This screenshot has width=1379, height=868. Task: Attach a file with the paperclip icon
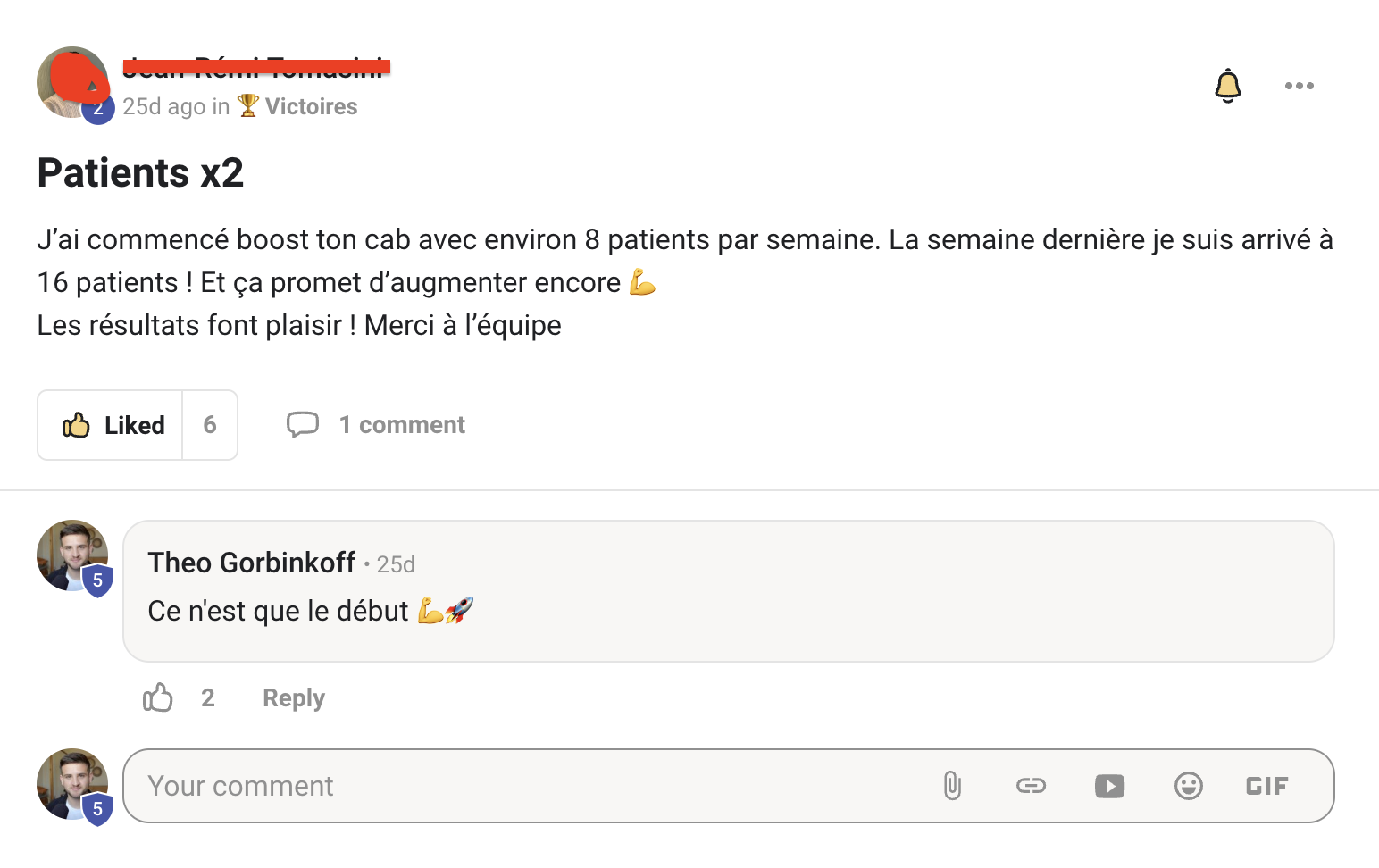(952, 786)
